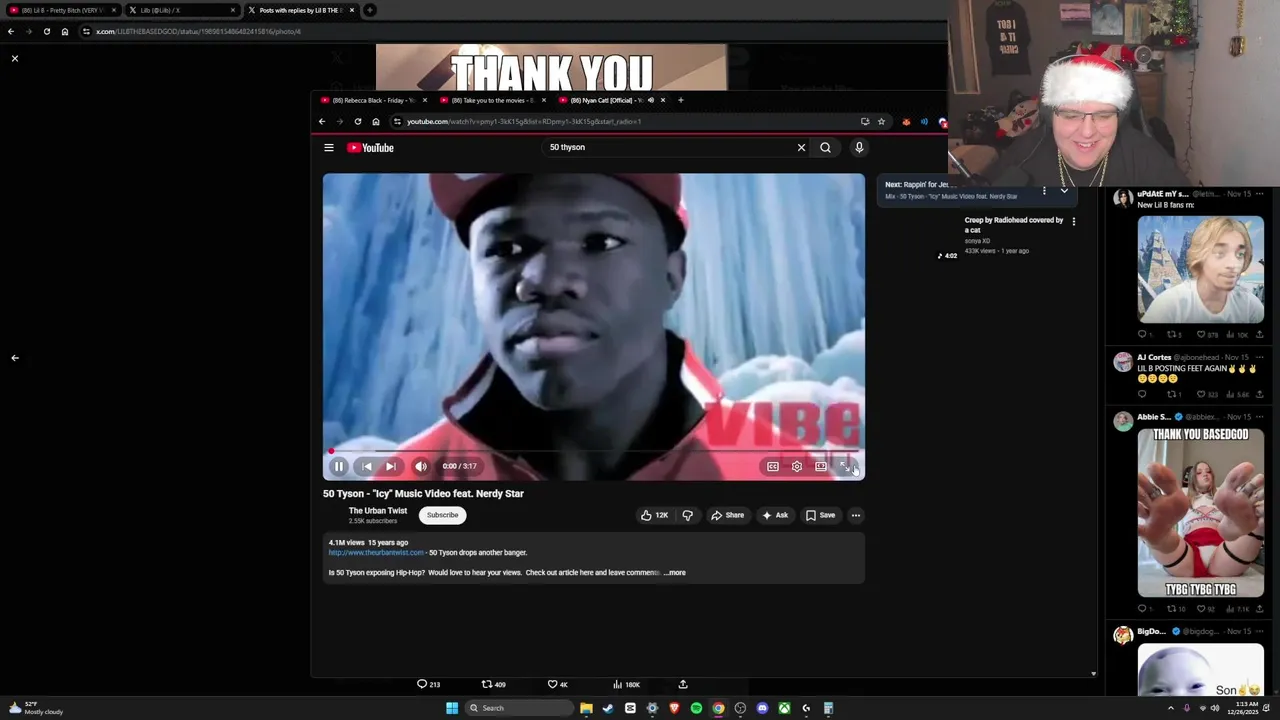Mute the video volume
1280x720 pixels.
421,466
